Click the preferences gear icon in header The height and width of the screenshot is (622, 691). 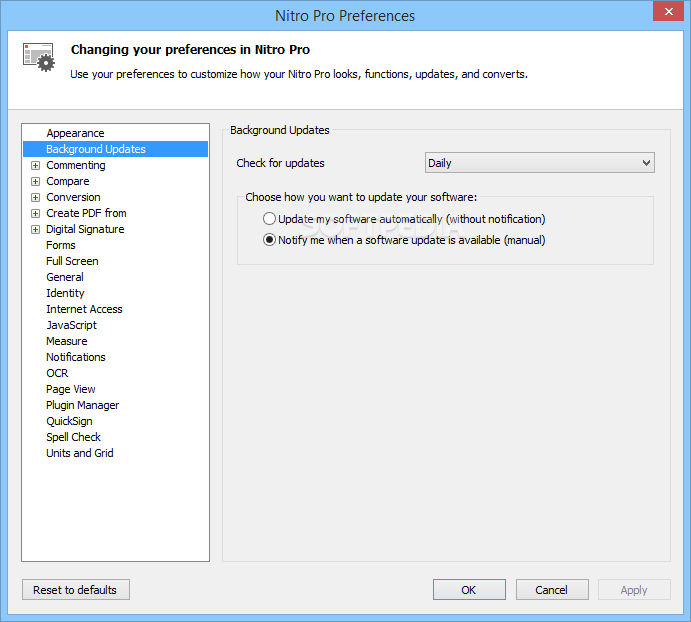[39, 57]
